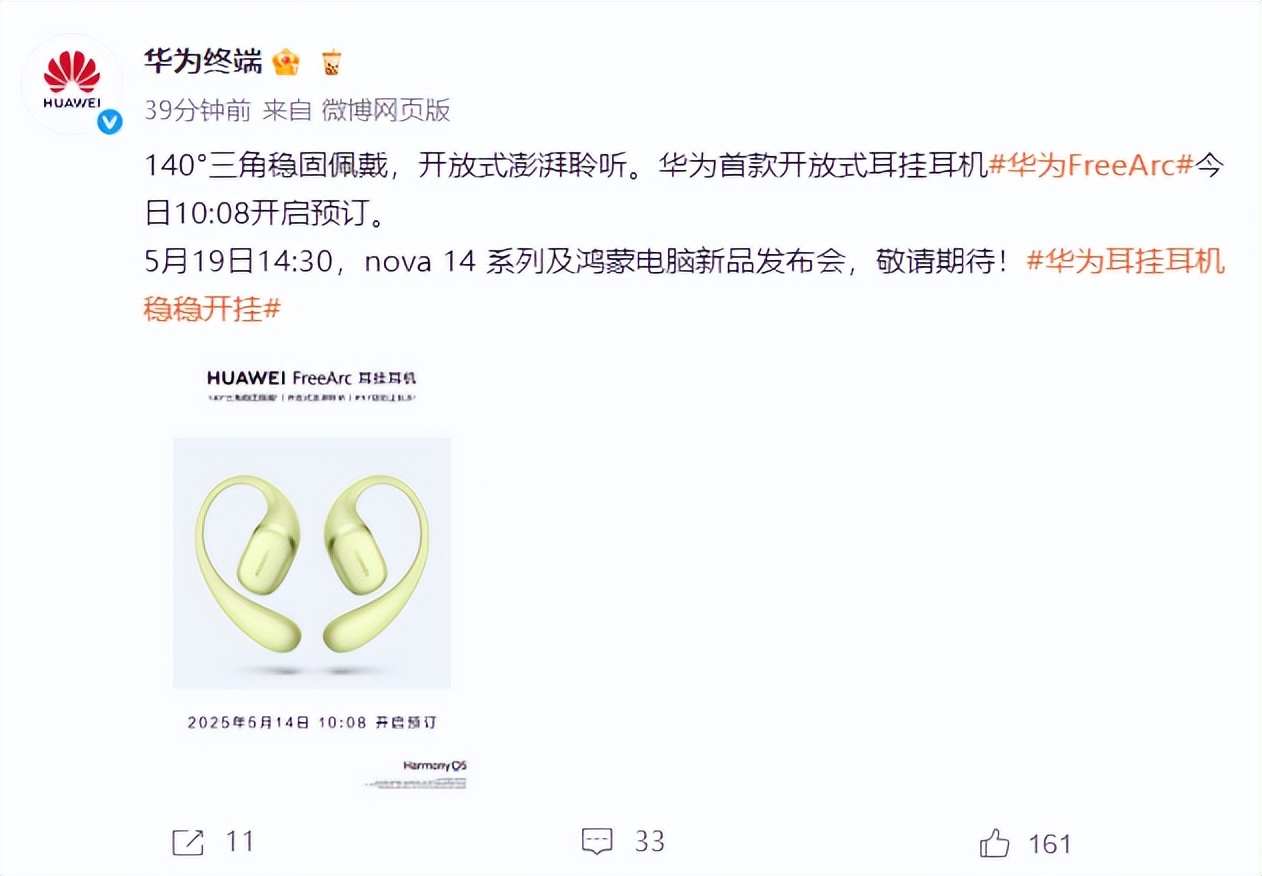The height and width of the screenshot is (876, 1262).
Task: Click the 微博网页版 source link
Action: click(x=386, y=110)
